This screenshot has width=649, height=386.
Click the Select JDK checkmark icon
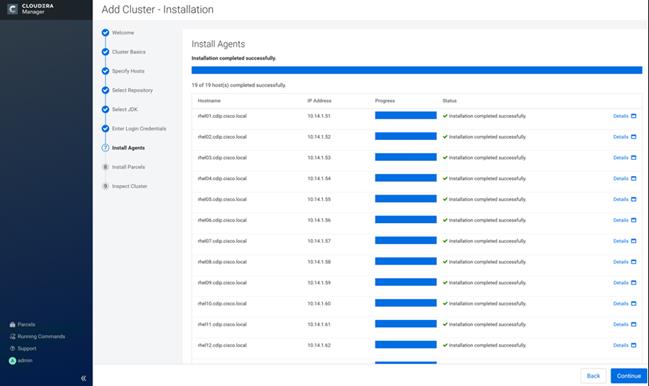[x=106, y=109]
